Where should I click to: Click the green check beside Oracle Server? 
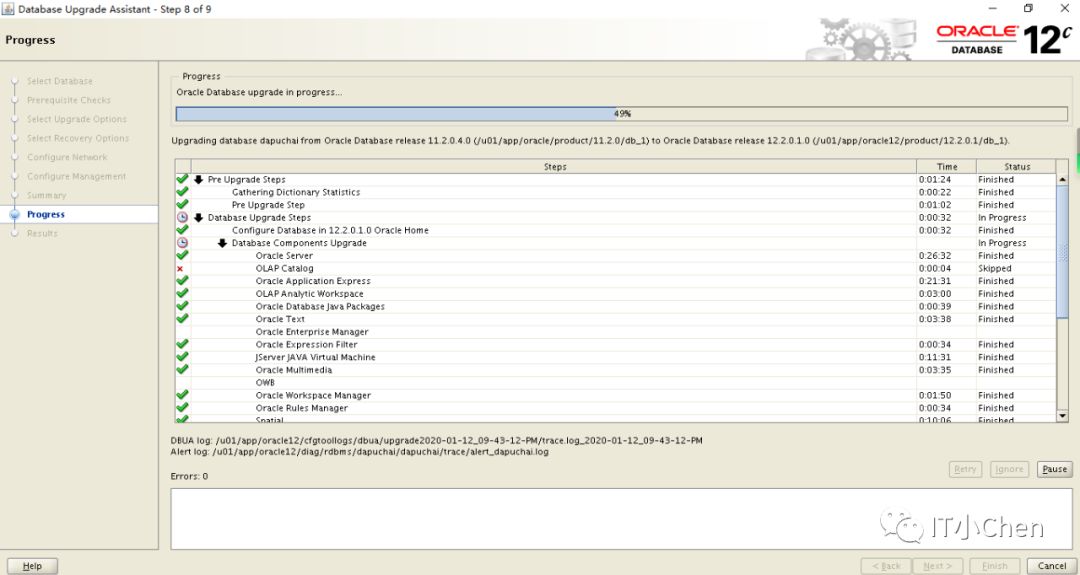pyautogui.click(x=182, y=255)
